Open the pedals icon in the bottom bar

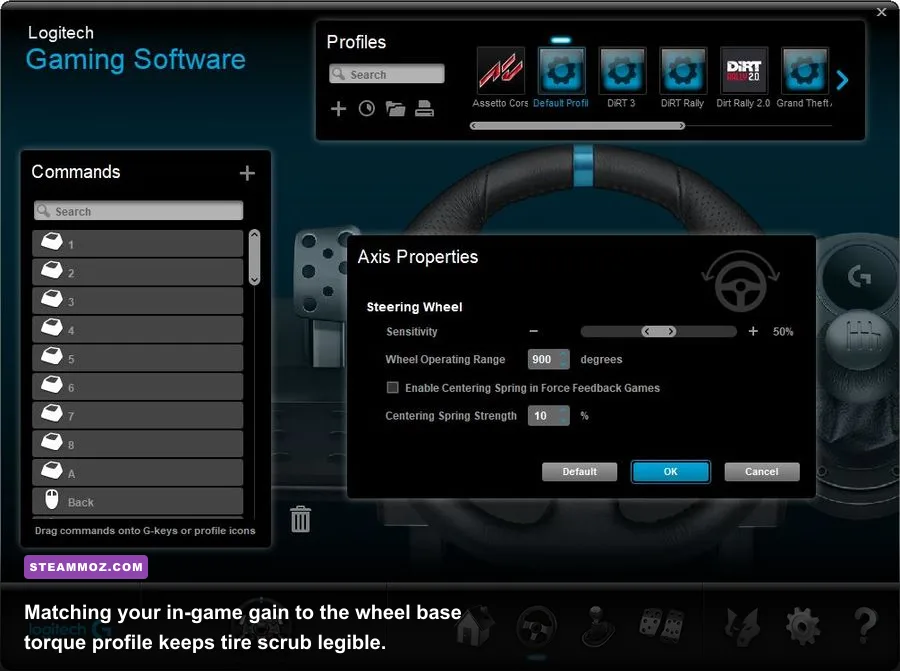662,626
